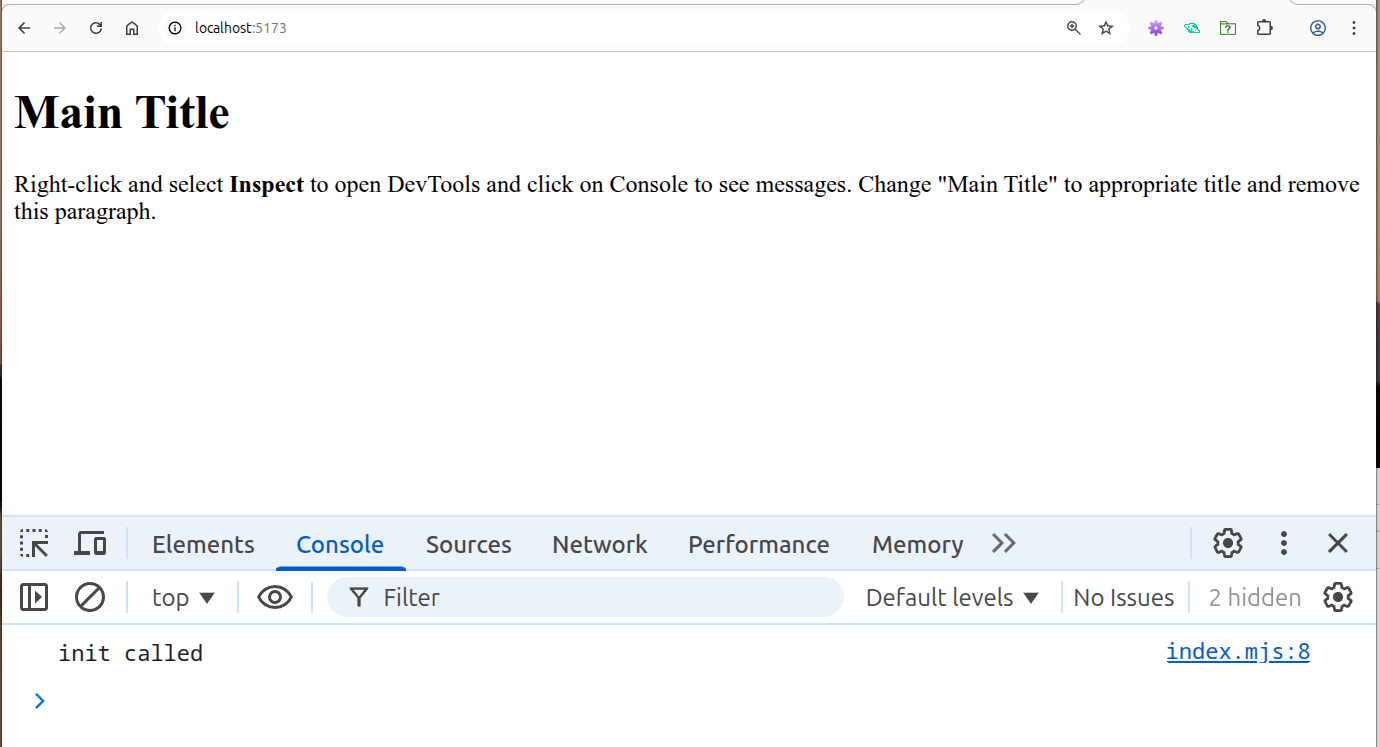The image size is (1380, 747).
Task: Select the Performance tab
Action: [x=758, y=544]
